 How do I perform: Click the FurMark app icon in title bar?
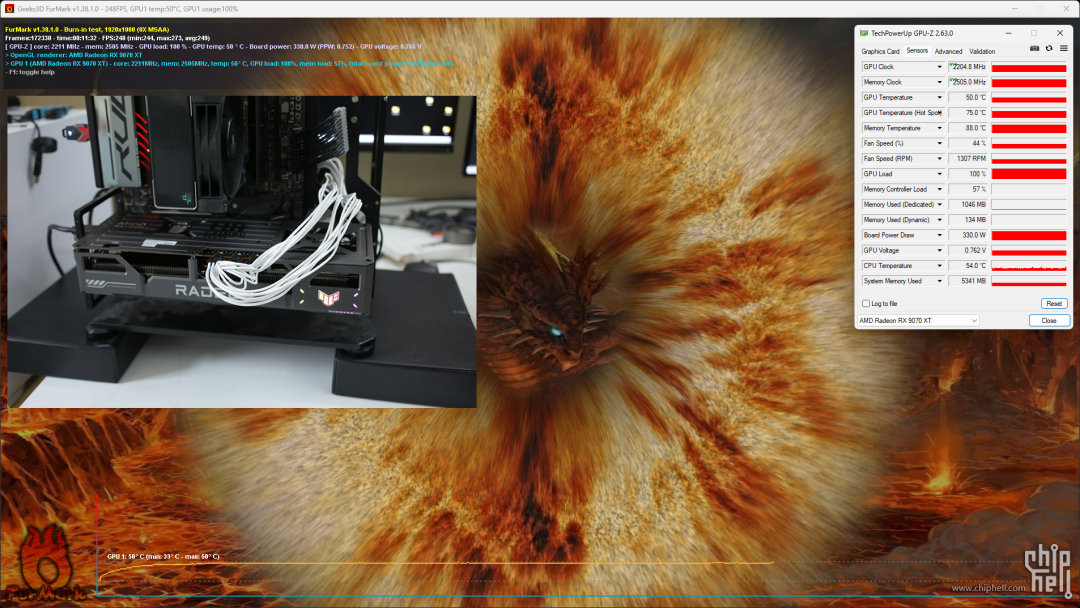9,9
